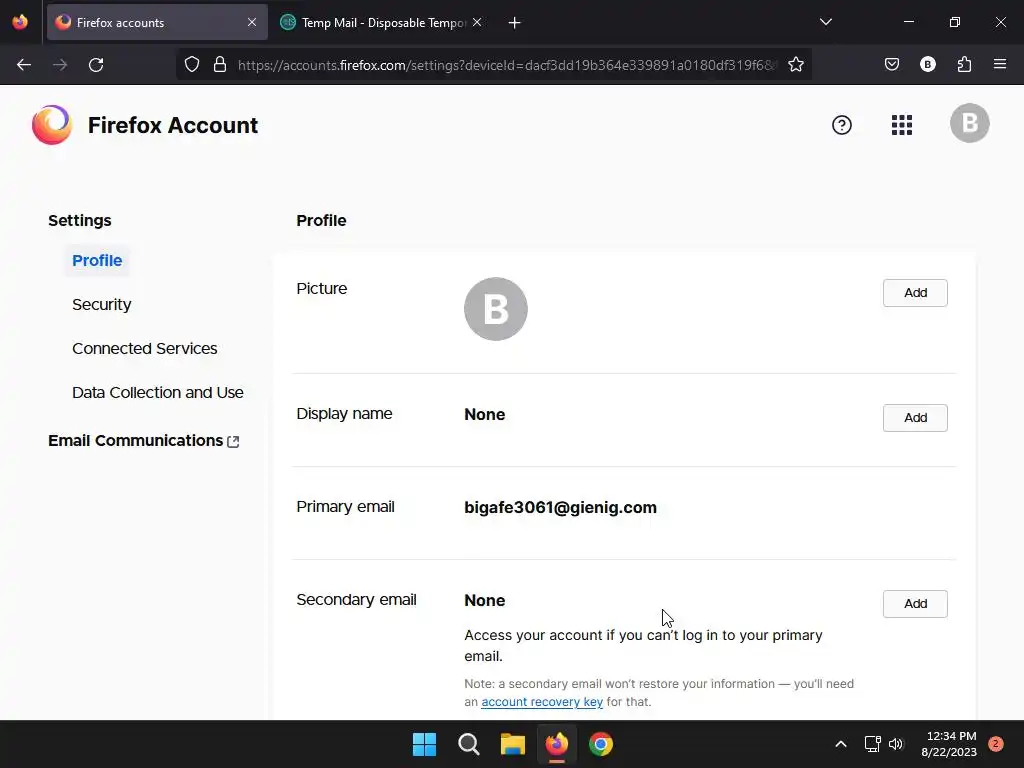Open the volume speaker tray icon
This screenshot has height=768, width=1024.
(896, 744)
